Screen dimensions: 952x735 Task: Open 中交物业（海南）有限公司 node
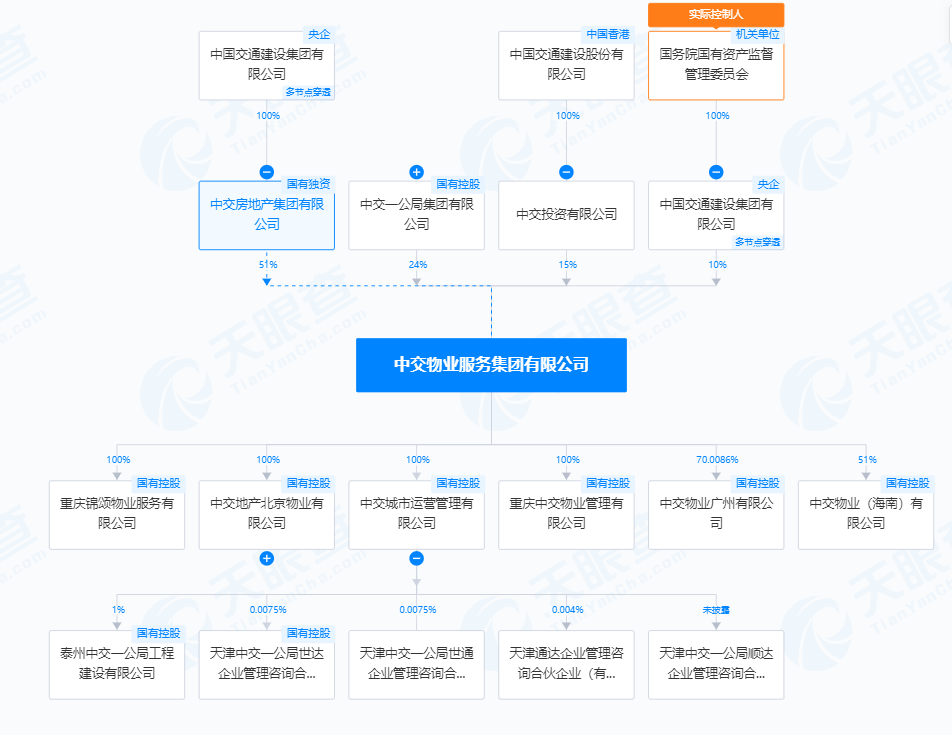(x=866, y=515)
